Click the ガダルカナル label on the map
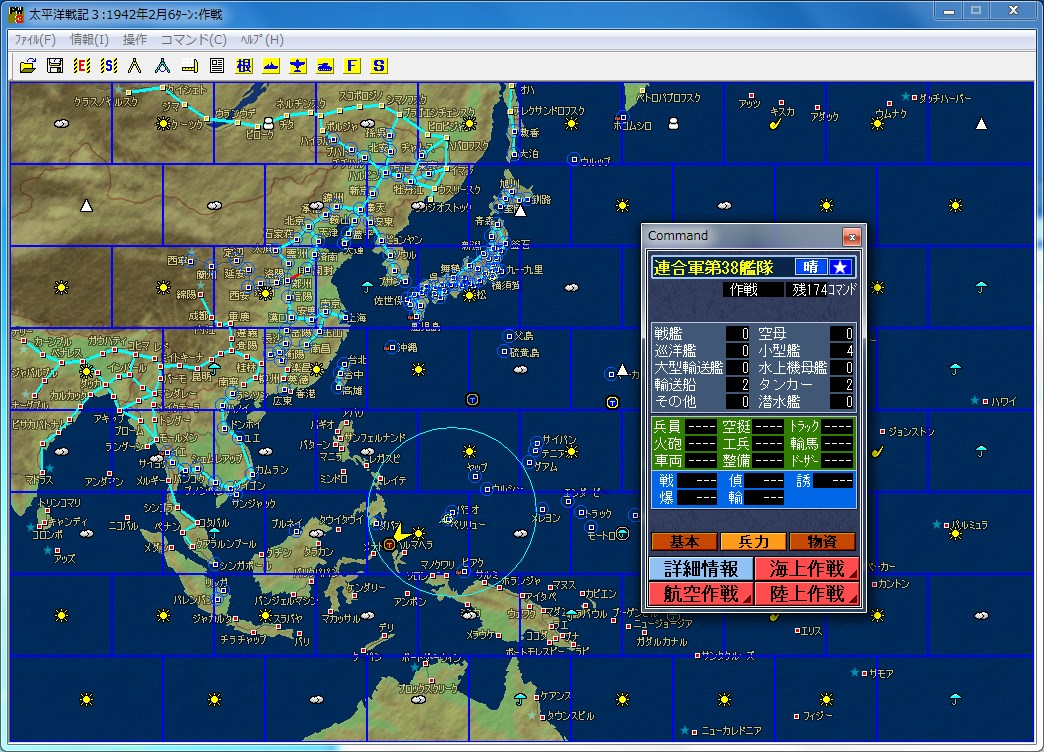1044x752 pixels. (x=660, y=641)
